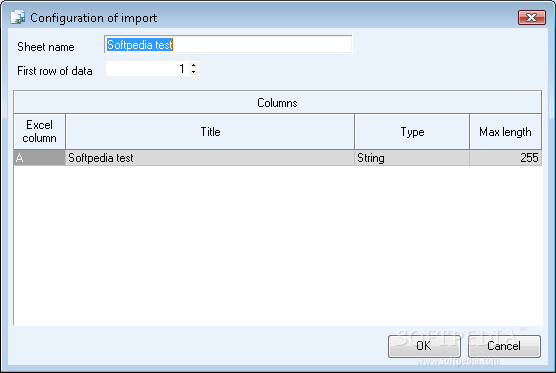Click the First row of data label
Viewport: 556px width, 373px height.
[x=55, y=71]
